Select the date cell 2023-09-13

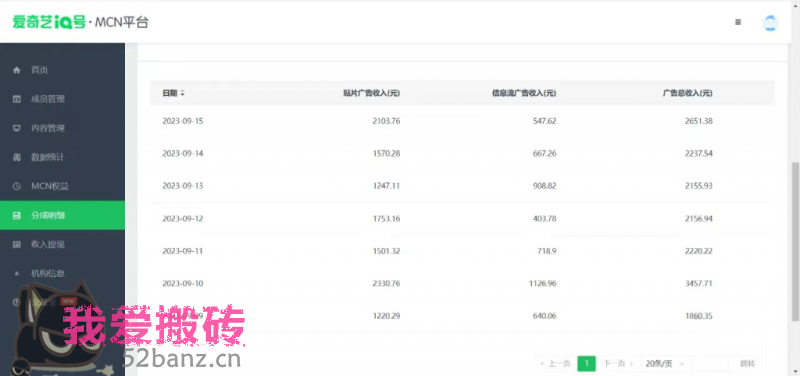click(x=183, y=186)
